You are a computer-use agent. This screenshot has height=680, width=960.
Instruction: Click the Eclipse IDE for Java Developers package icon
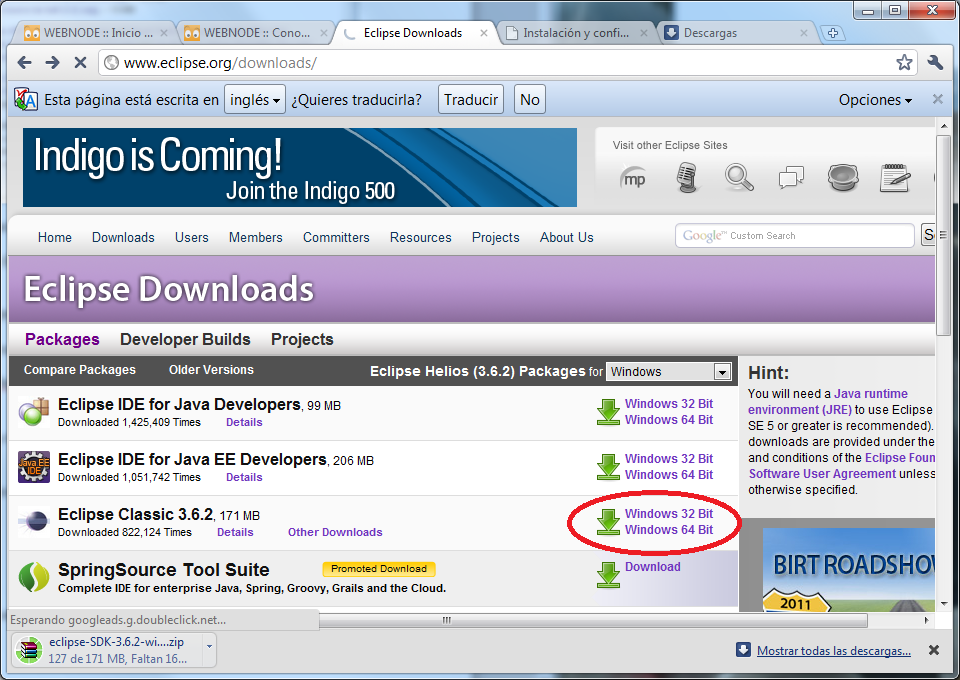point(33,411)
